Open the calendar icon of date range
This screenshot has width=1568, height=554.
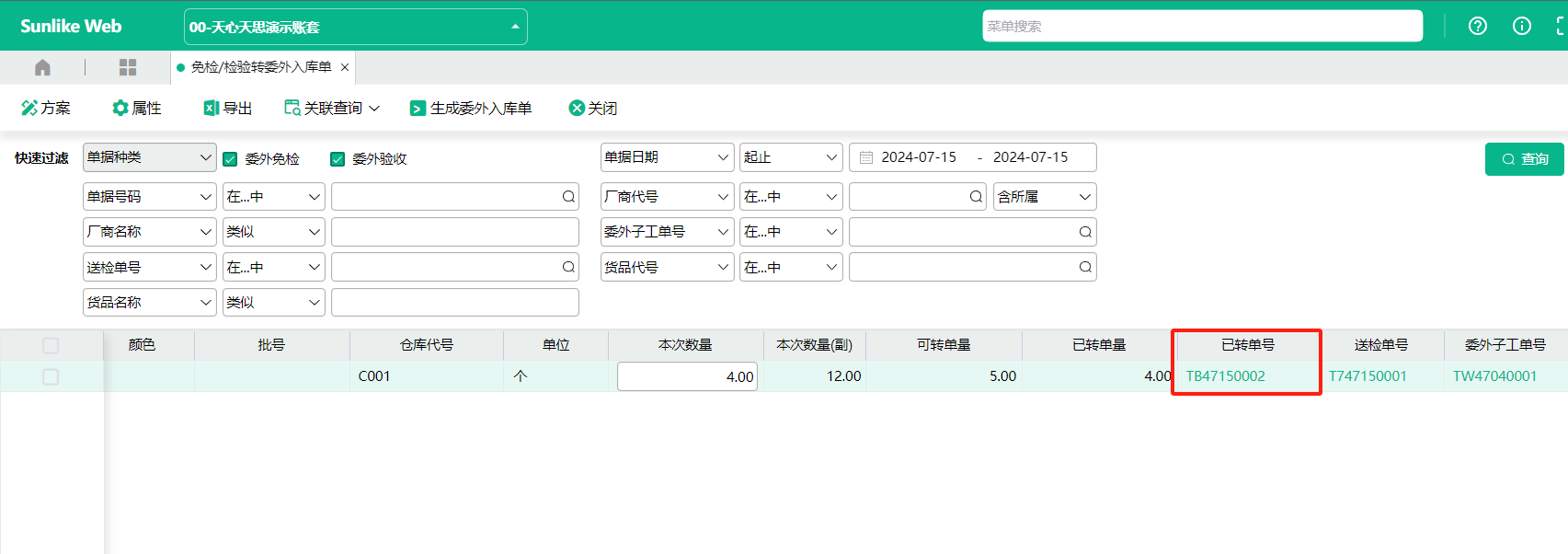[866, 157]
